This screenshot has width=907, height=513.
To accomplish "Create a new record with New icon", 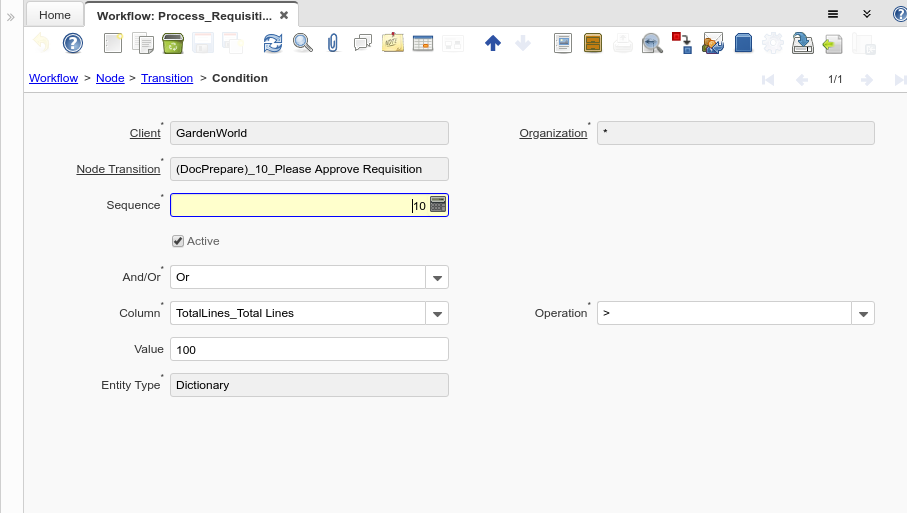I will [x=113, y=43].
